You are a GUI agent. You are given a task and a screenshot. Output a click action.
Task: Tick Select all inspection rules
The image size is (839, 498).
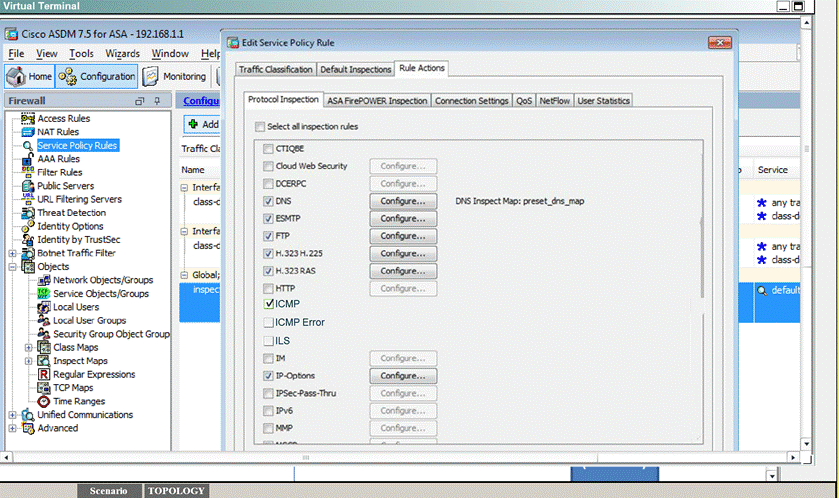[260, 127]
